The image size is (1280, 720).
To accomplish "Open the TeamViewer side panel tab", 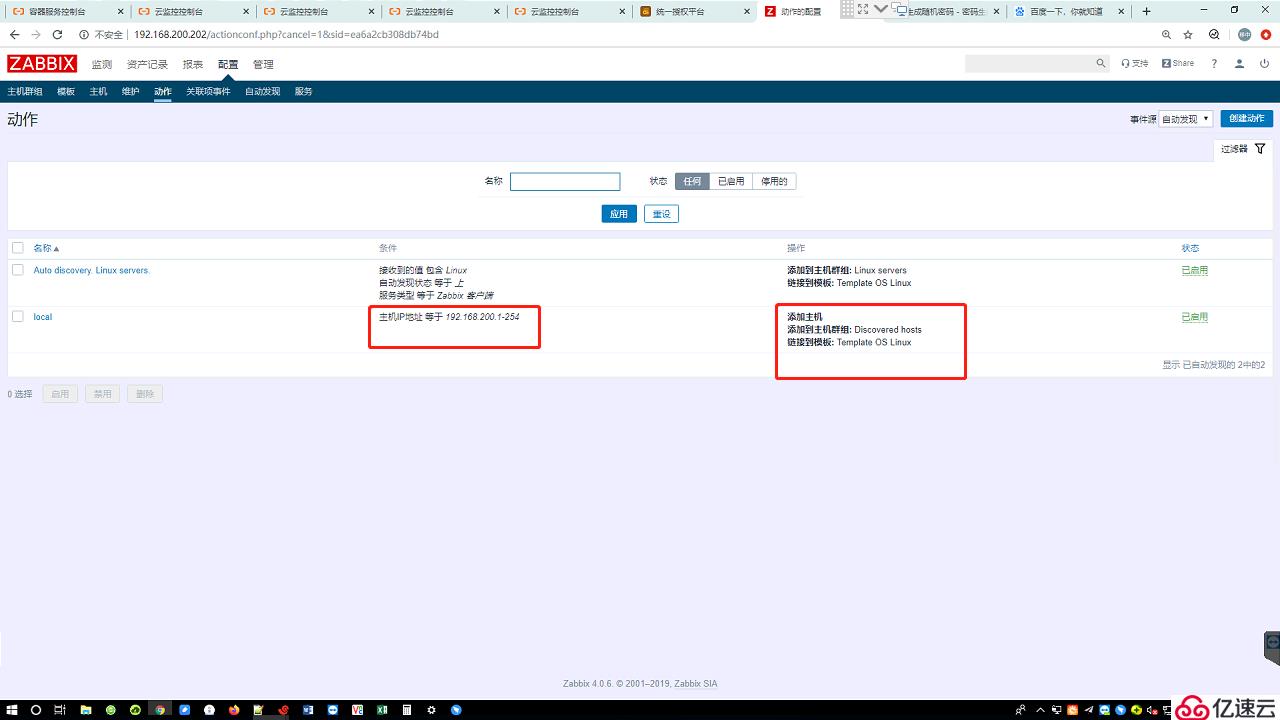I will coord(1272,648).
